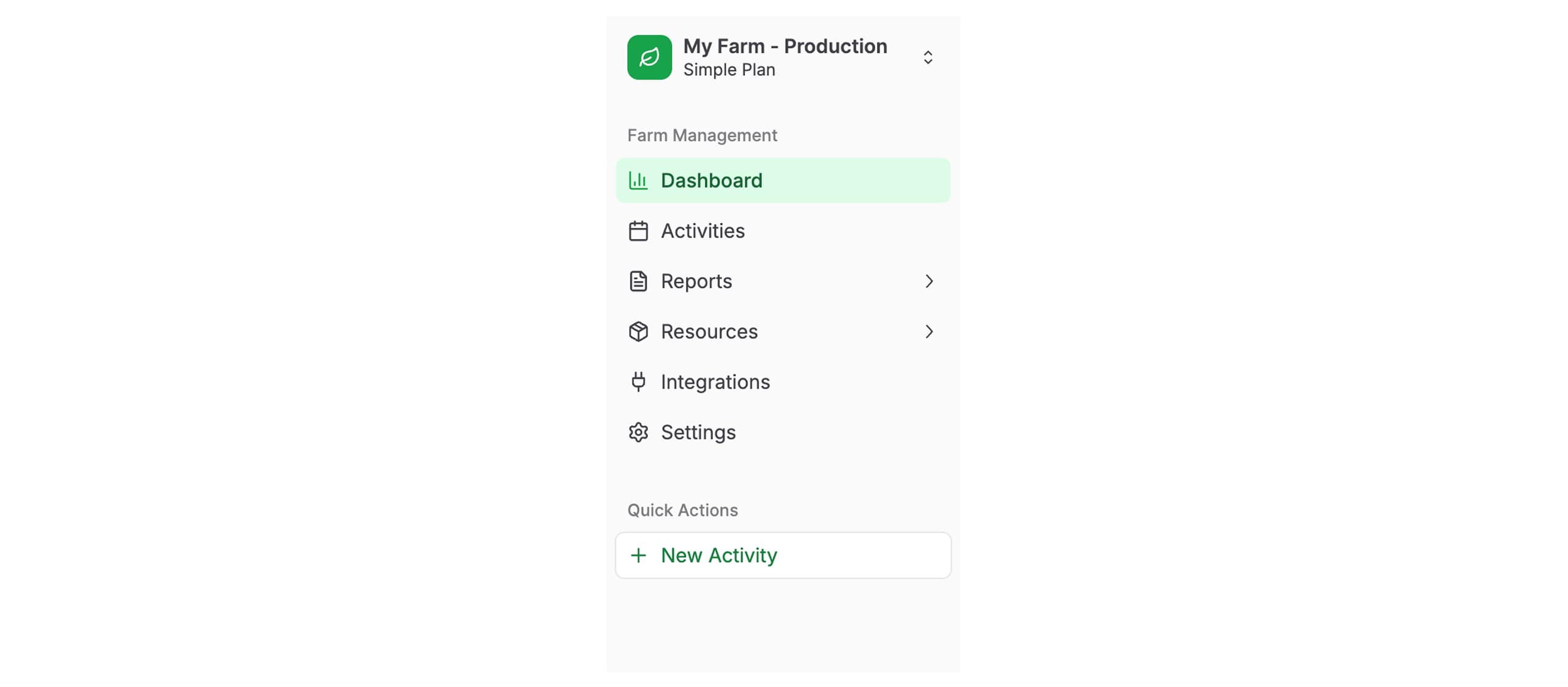
Task: Create a New Activity
Action: click(x=718, y=555)
